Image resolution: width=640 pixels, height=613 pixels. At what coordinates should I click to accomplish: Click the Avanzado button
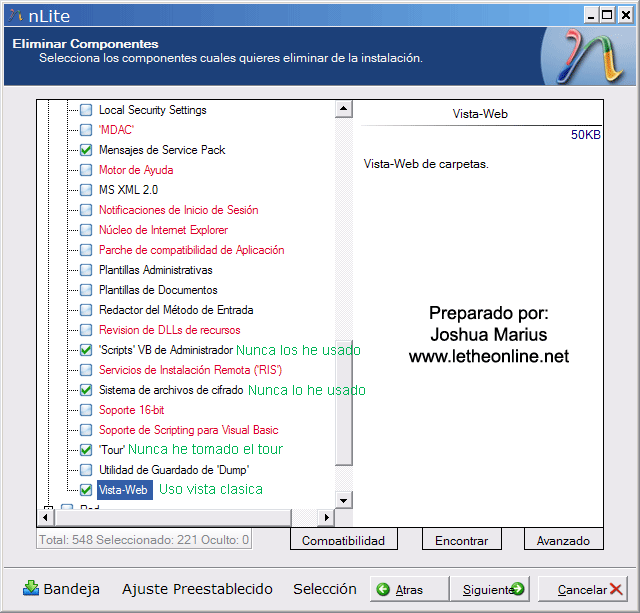click(x=563, y=540)
